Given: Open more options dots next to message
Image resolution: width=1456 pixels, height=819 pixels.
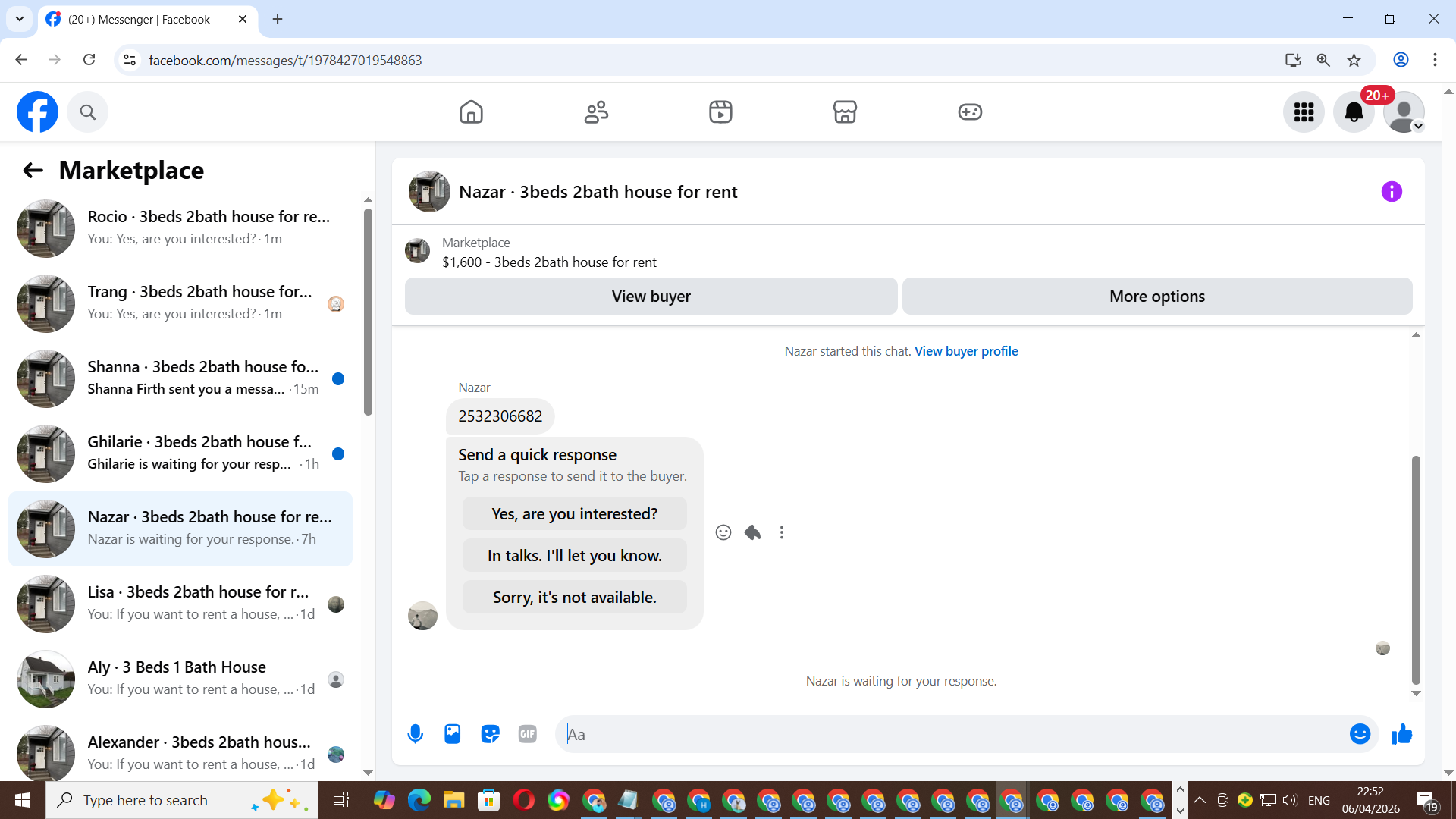Looking at the screenshot, I should [x=782, y=532].
